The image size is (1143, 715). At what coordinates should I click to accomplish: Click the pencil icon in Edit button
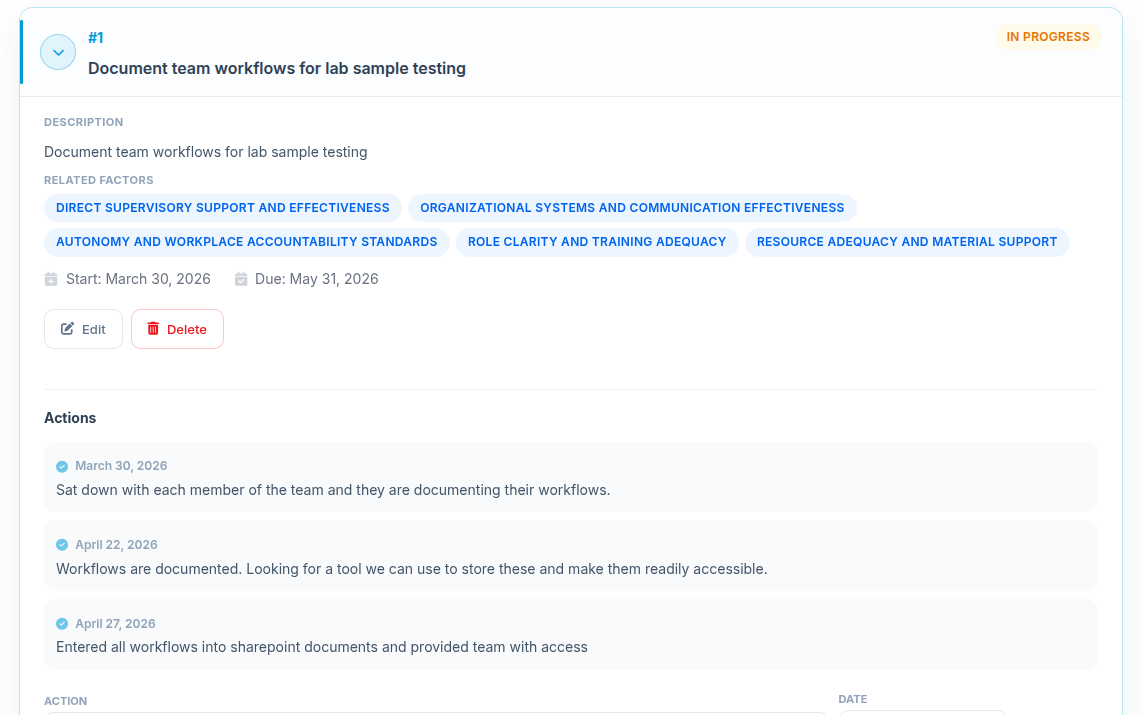point(67,329)
